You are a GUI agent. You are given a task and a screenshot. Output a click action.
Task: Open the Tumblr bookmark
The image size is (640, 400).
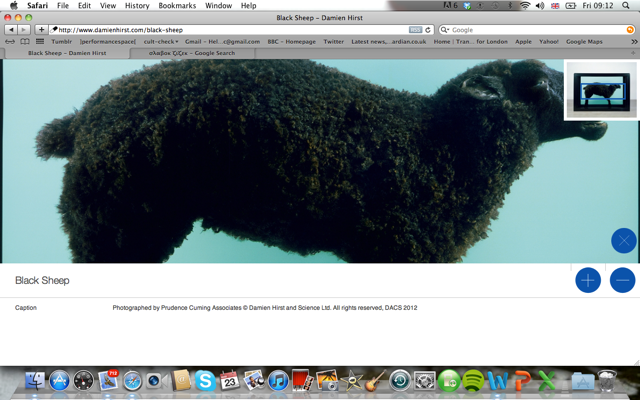[62, 42]
